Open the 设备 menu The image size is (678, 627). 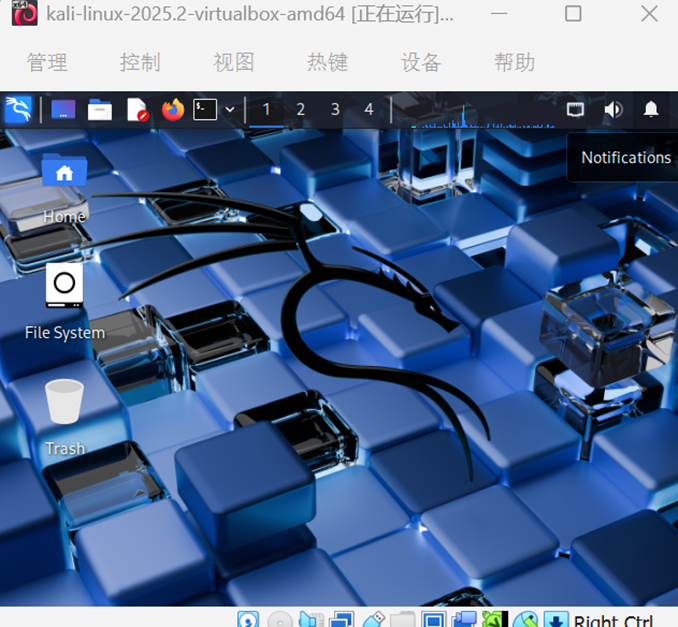[421, 62]
